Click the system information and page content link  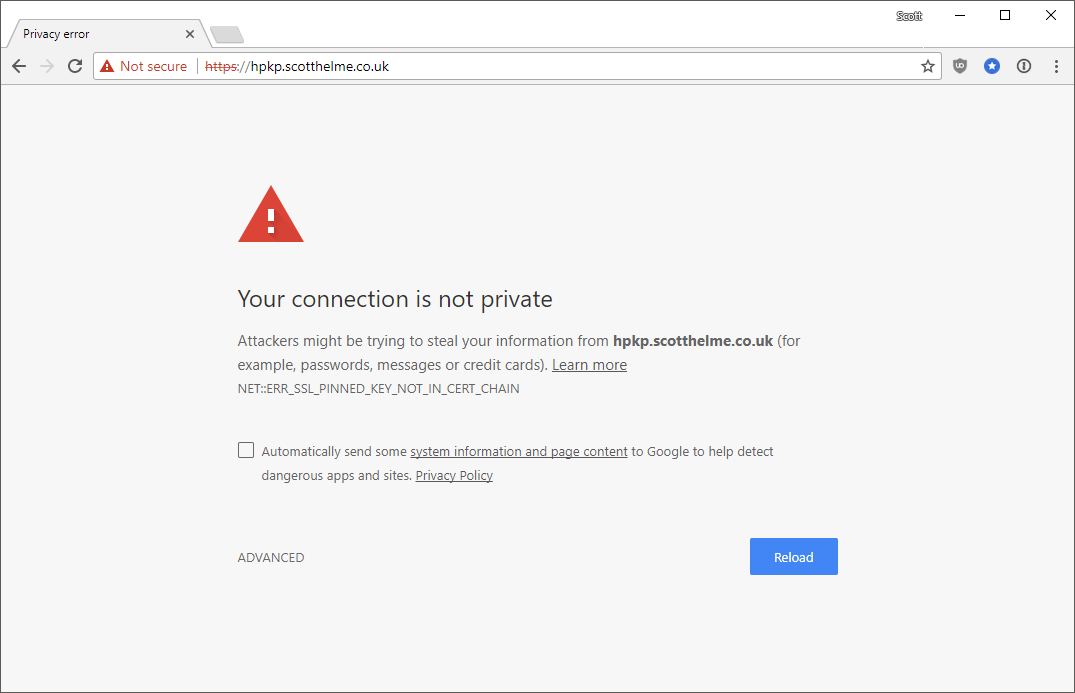pyautogui.click(x=518, y=451)
